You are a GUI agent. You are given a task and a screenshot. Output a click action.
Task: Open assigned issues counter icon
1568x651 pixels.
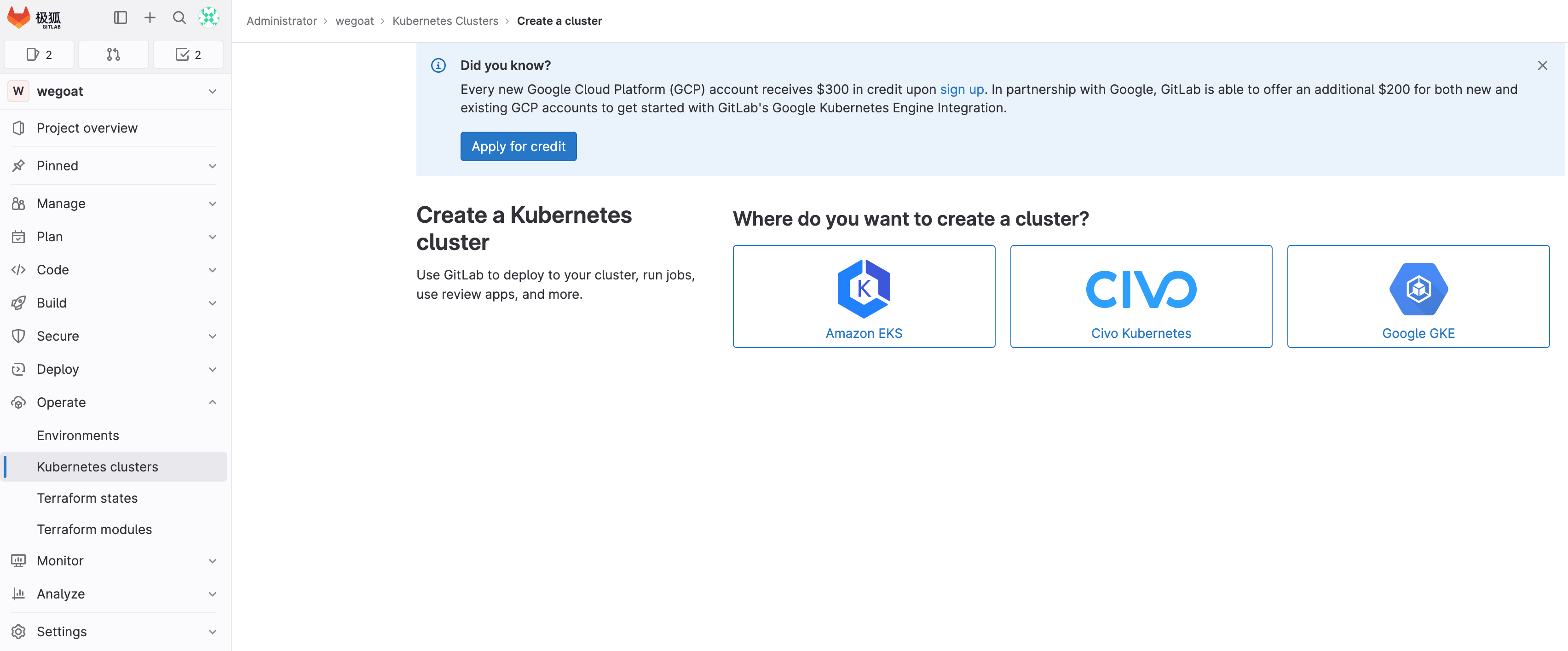point(39,55)
